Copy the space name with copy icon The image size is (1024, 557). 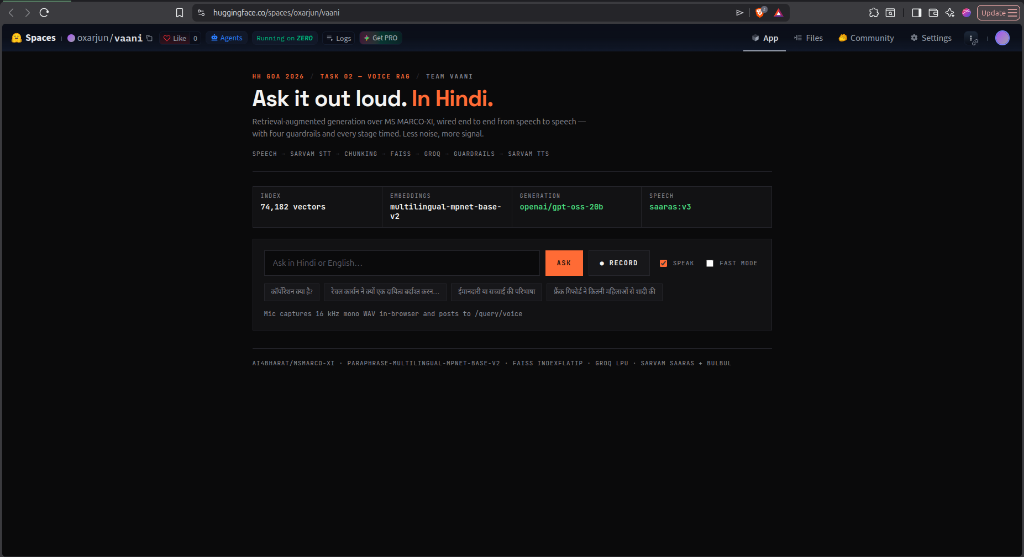tap(150, 38)
